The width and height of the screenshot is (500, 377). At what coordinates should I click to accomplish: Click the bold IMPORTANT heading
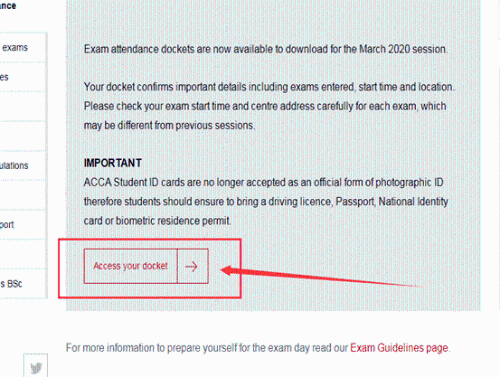[x=113, y=163]
